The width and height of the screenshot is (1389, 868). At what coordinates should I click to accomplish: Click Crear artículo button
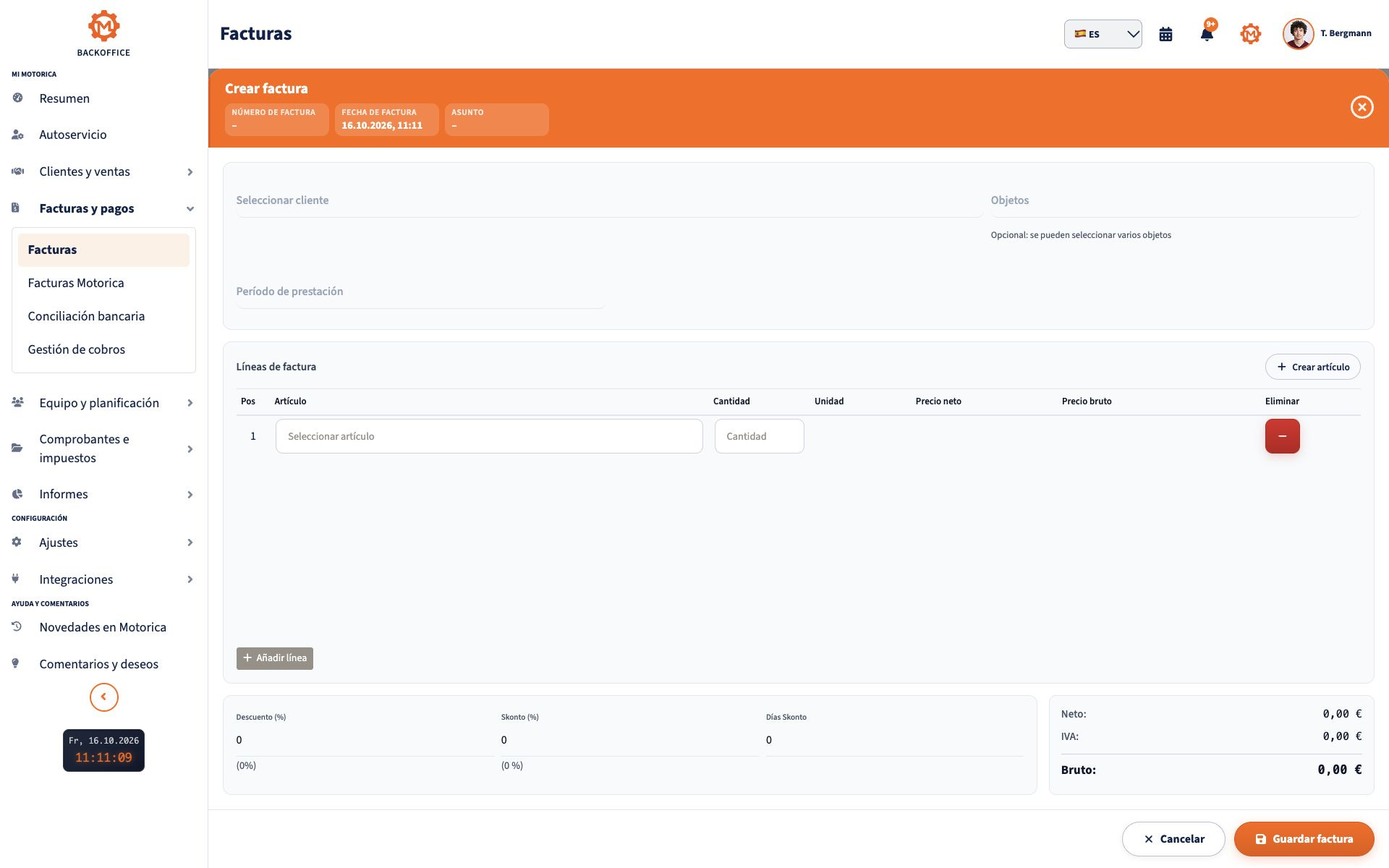1312,367
